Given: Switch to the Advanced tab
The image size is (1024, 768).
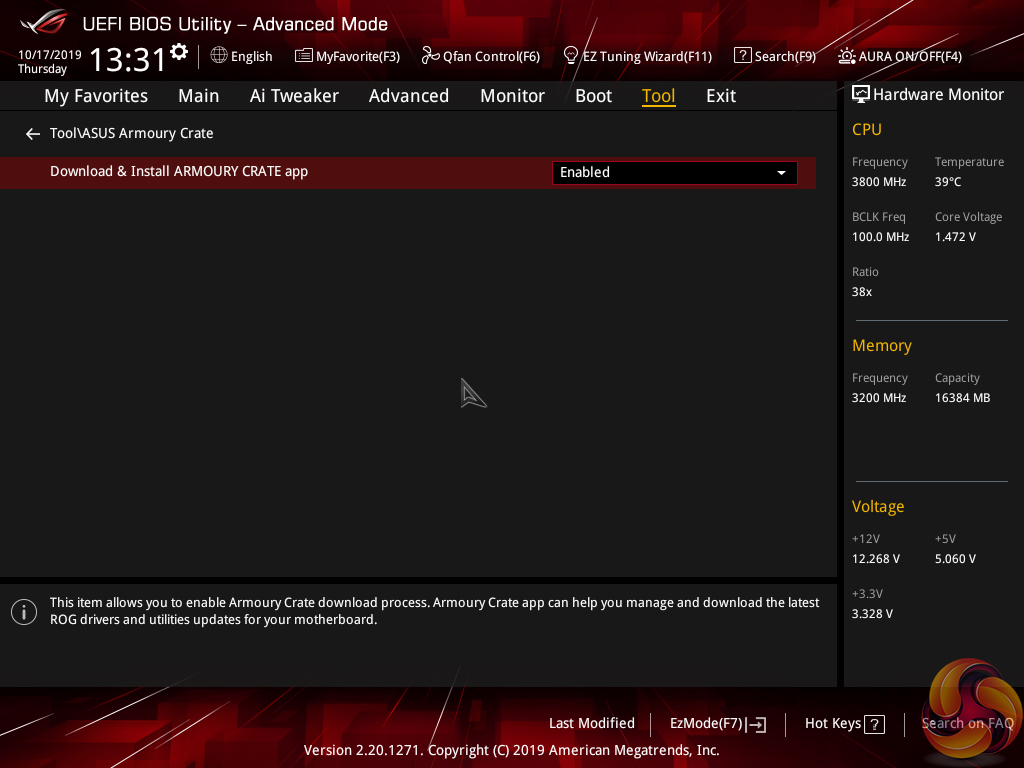Looking at the screenshot, I should pos(409,96).
